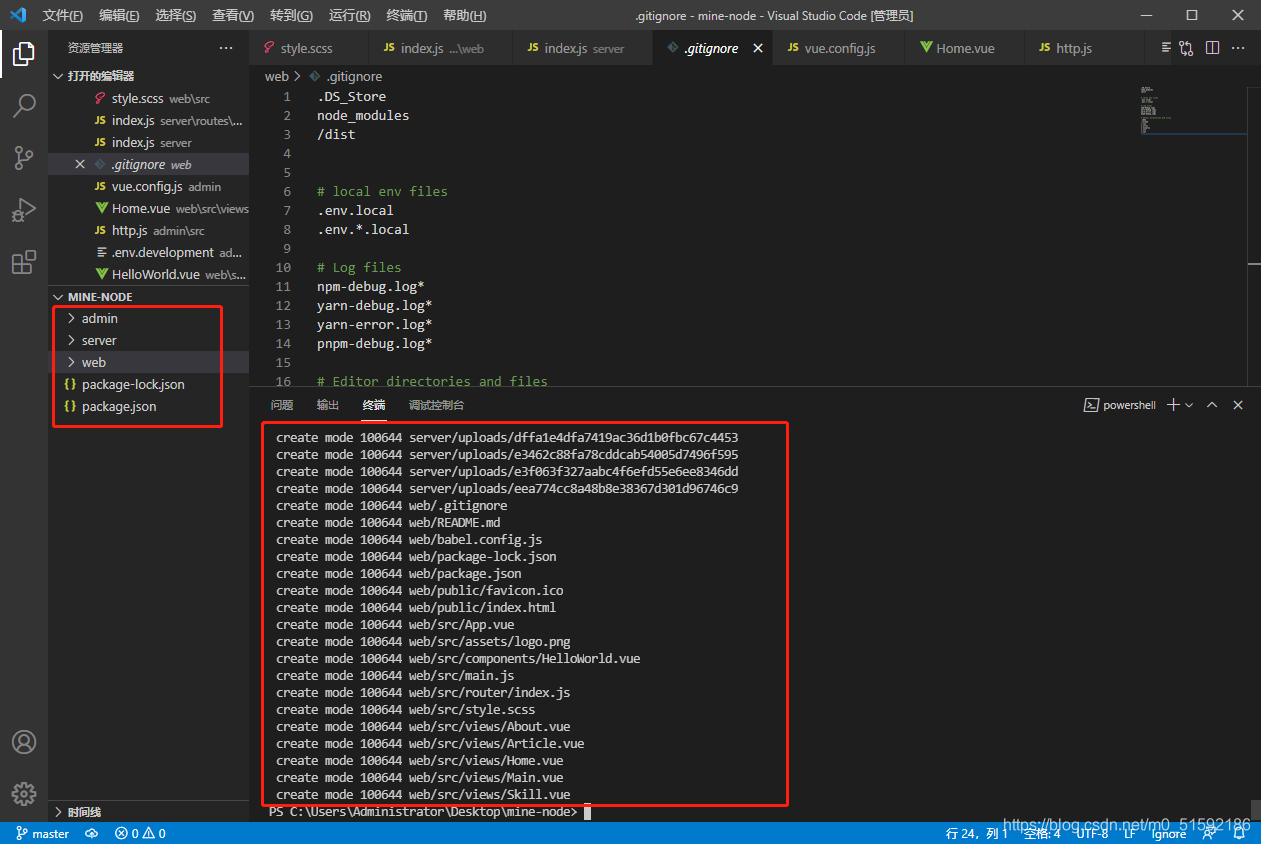This screenshot has height=844, width=1261.
Task: Open the Manage gear settings icon
Action: (x=24, y=794)
